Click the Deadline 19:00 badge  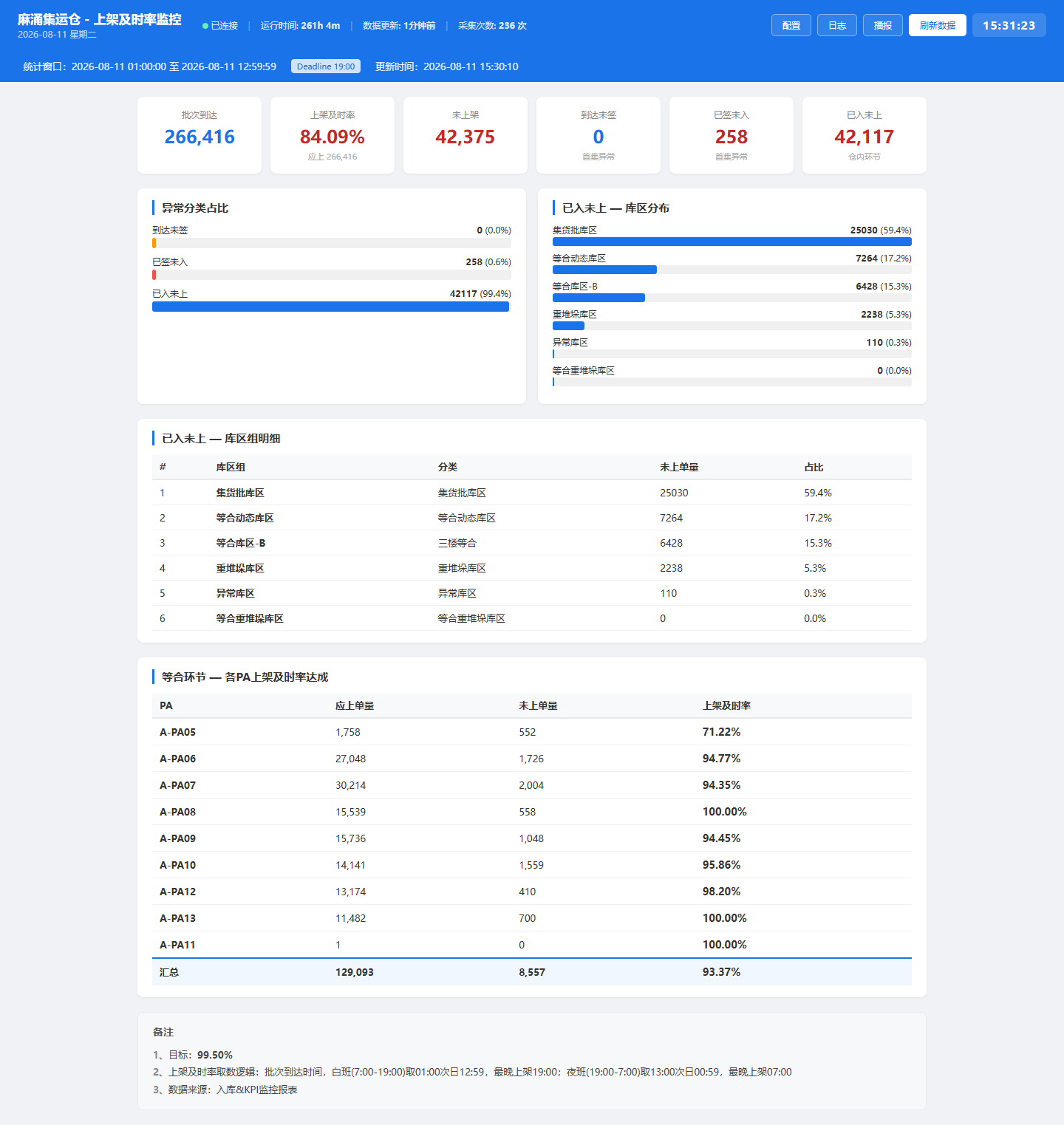[x=326, y=66]
